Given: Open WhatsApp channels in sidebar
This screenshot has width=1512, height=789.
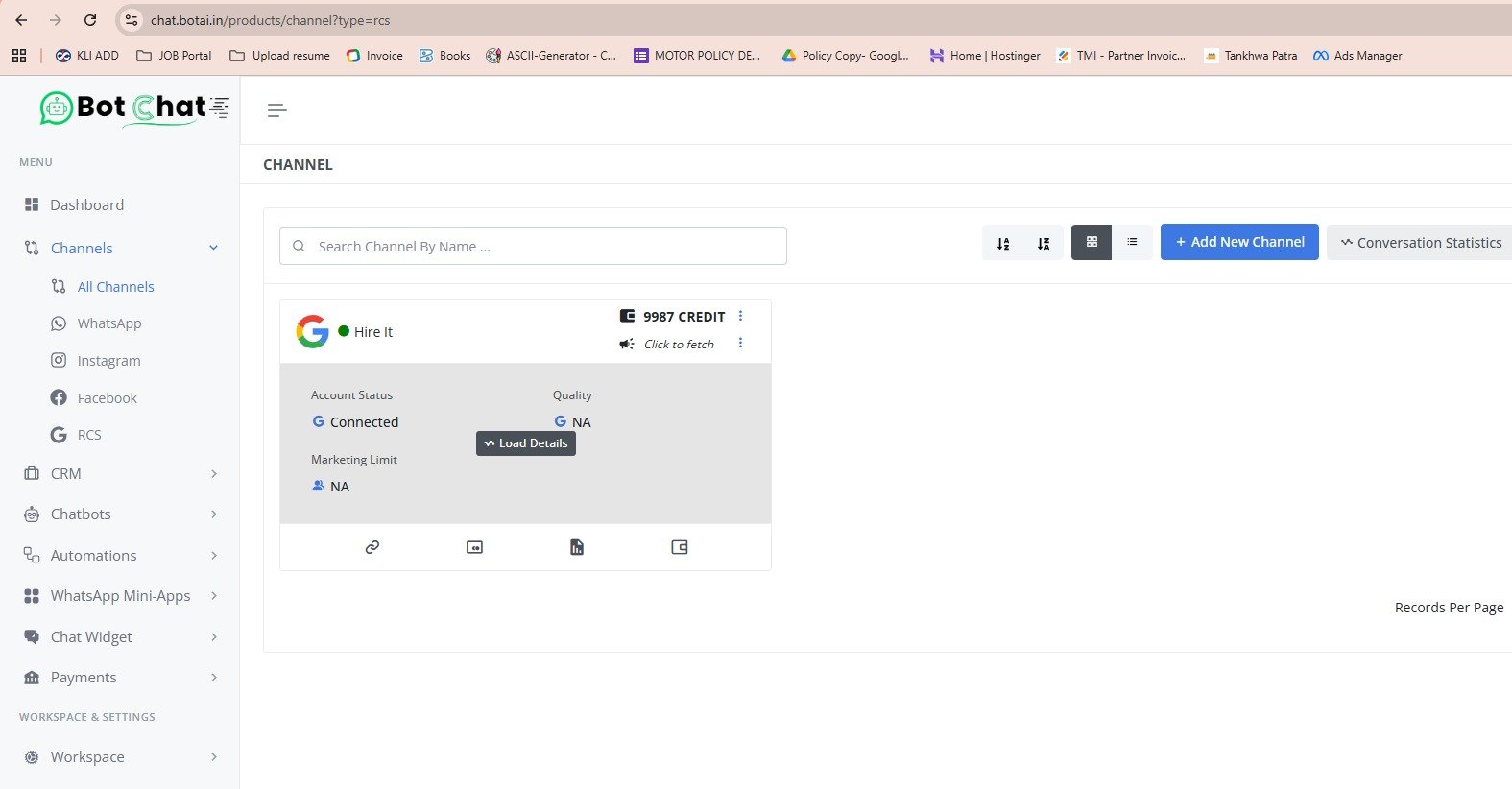Looking at the screenshot, I should click(108, 323).
